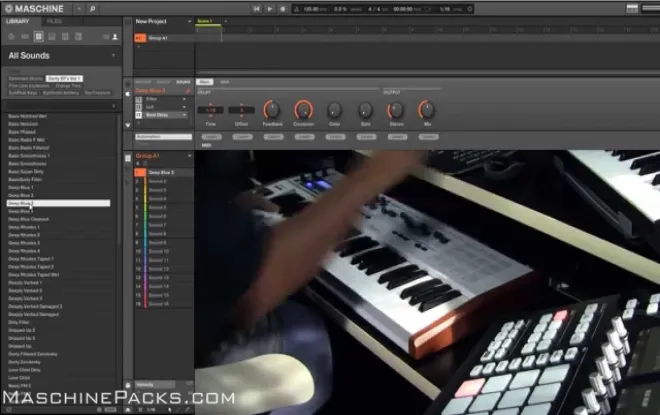Select the Effects browser type icon

coord(65,37)
